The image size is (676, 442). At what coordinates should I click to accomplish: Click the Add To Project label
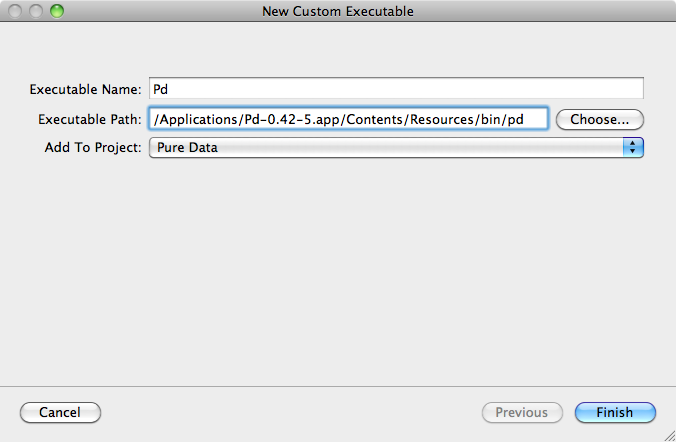pos(93,147)
